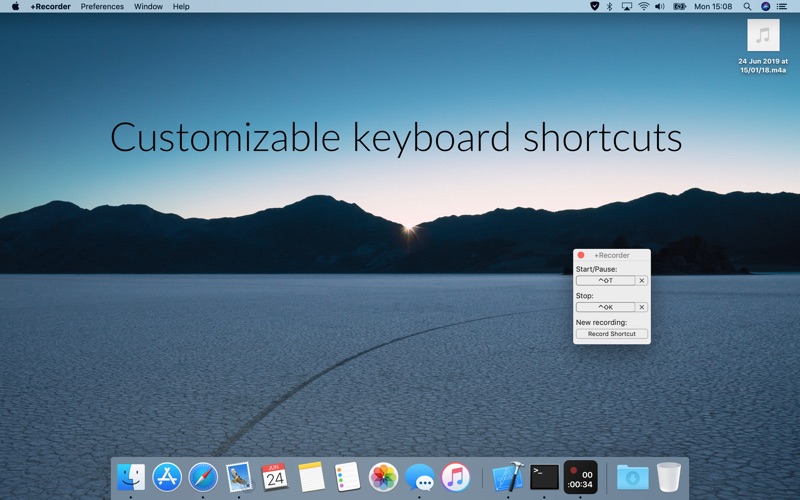Open the Preferences menu

point(102,6)
